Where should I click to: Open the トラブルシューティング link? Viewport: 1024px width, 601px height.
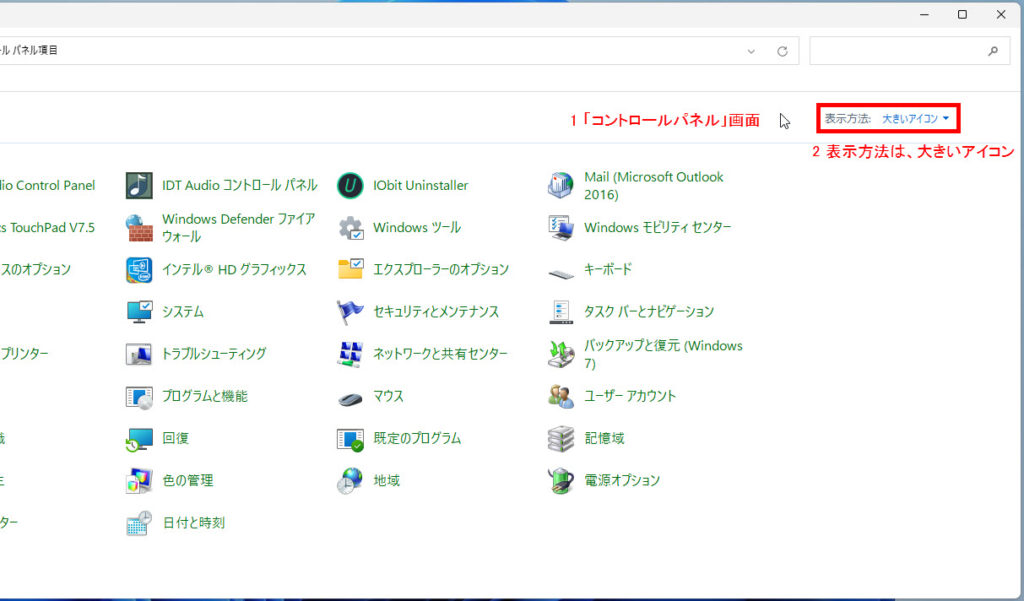coord(214,354)
